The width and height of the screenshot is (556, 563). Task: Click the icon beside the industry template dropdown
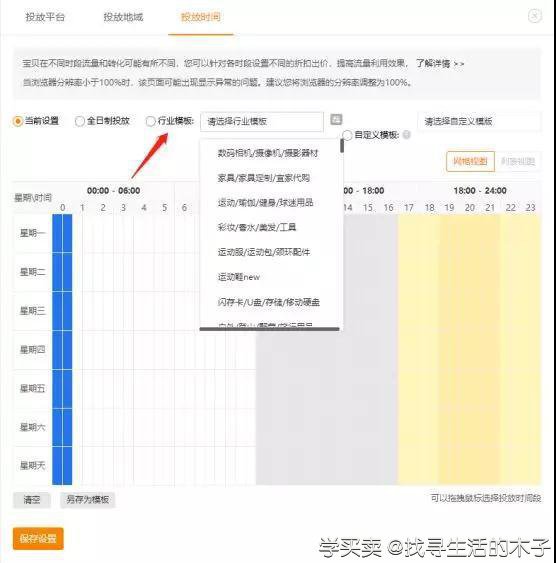pos(336,120)
